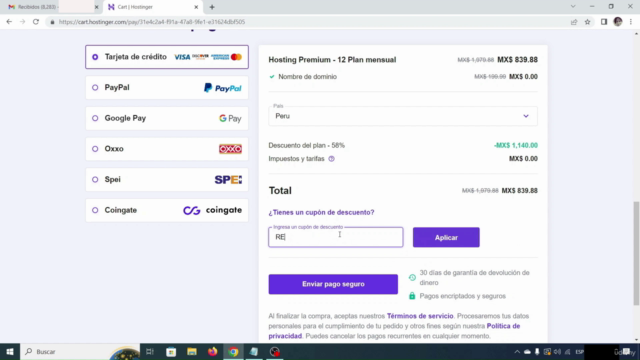640x360 pixels.
Task: Click the Coingate logo
Action: (212, 210)
